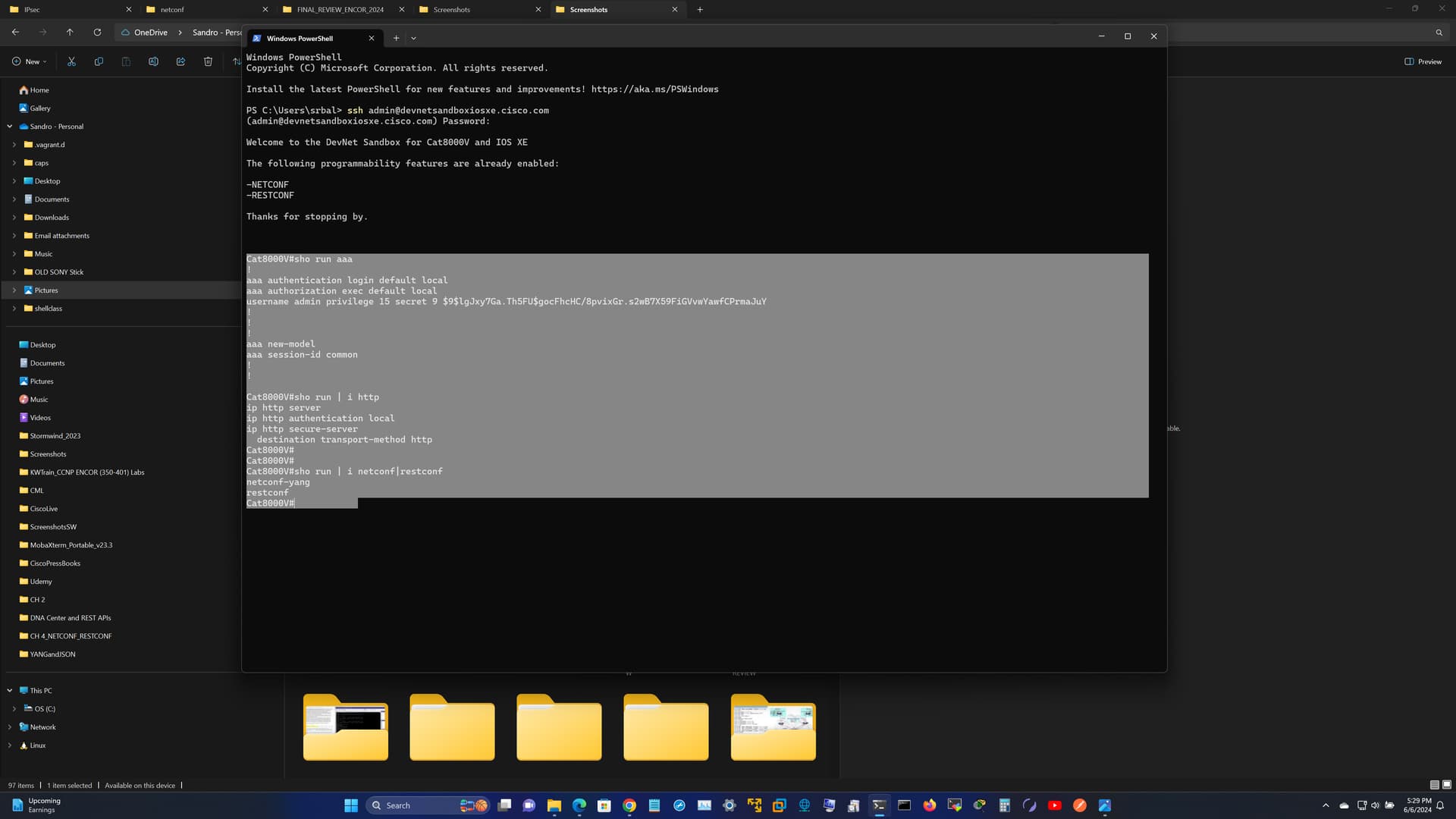Viewport: 1456px width, 819px height.
Task: Expand the Linux tree node
Action: coord(10,745)
